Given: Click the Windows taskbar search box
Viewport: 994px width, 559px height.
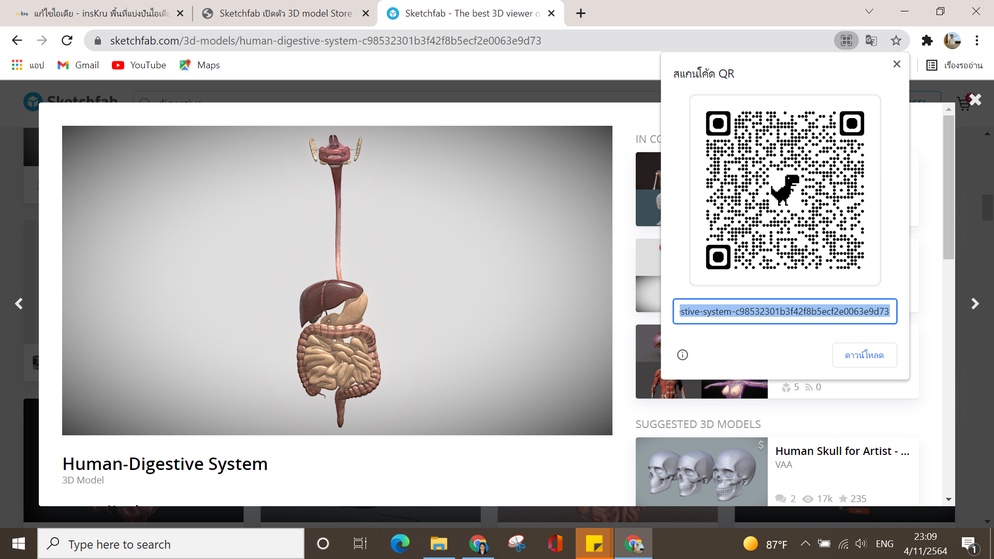Looking at the screenshot, I should (171, 544).
